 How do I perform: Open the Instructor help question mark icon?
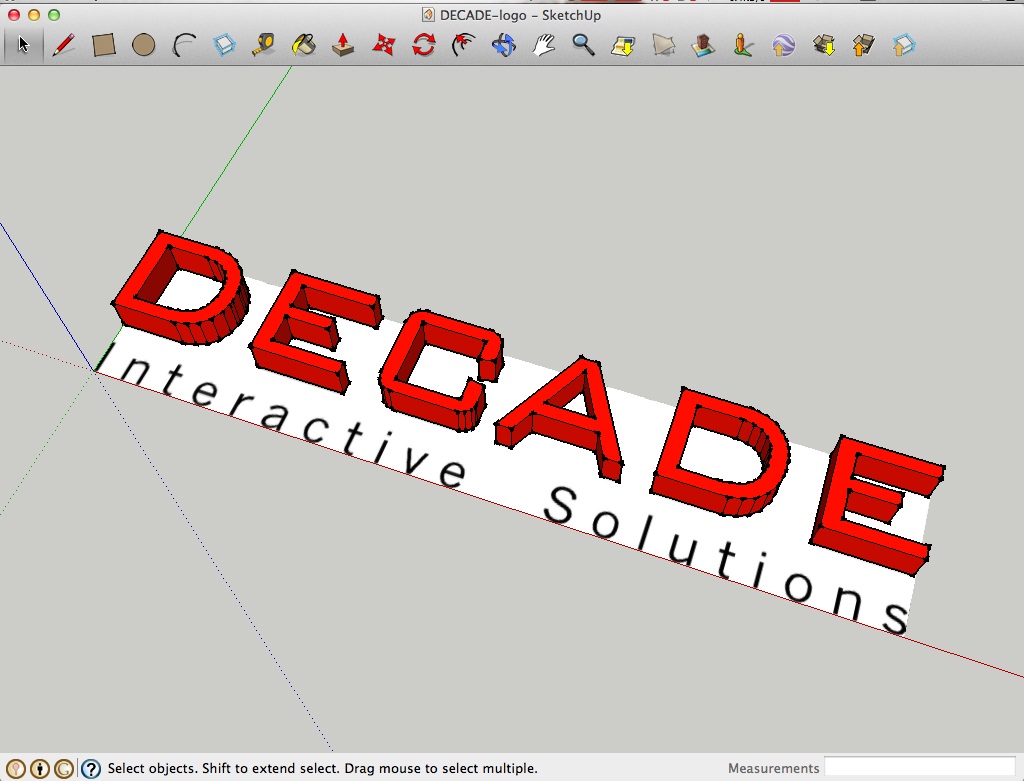pos(91,768)
